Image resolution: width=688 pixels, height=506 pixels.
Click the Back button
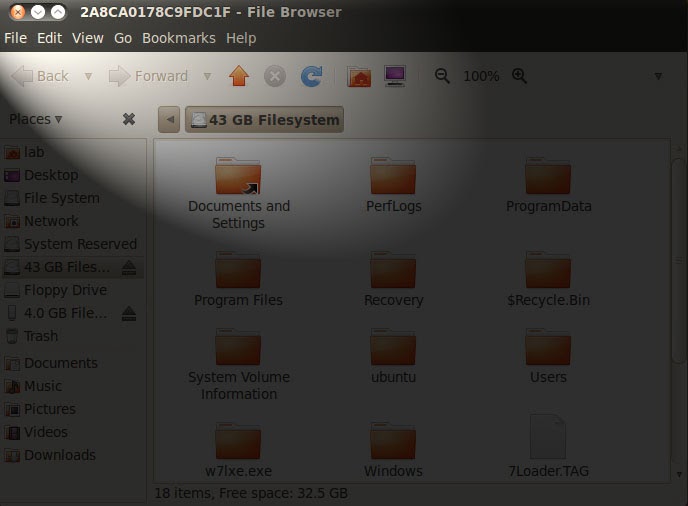(x=40, y=76)
